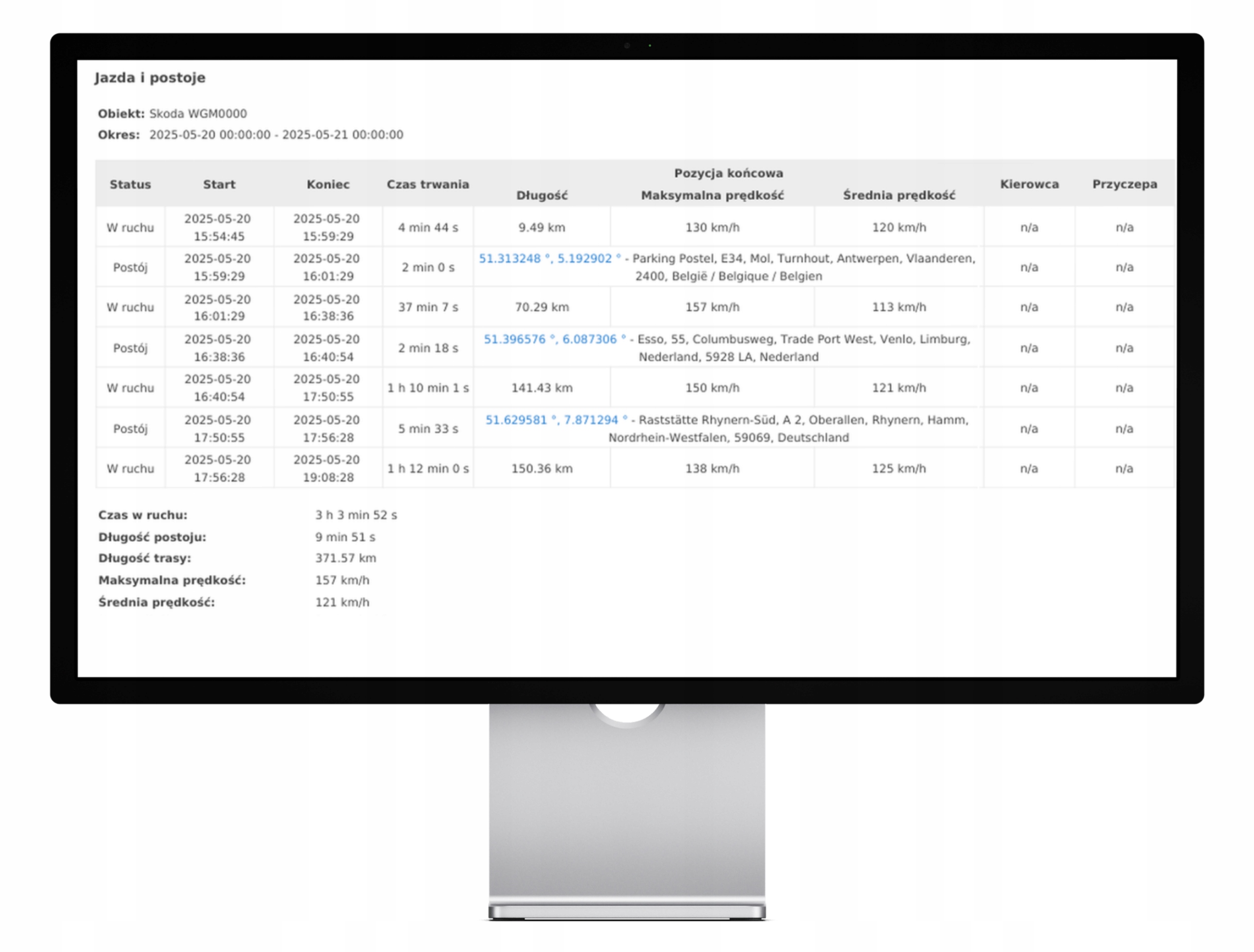This screenshot has height=952, width=1254.
Task: Click the Start column header
Action: pyautogui.click(x=219, y=184)
